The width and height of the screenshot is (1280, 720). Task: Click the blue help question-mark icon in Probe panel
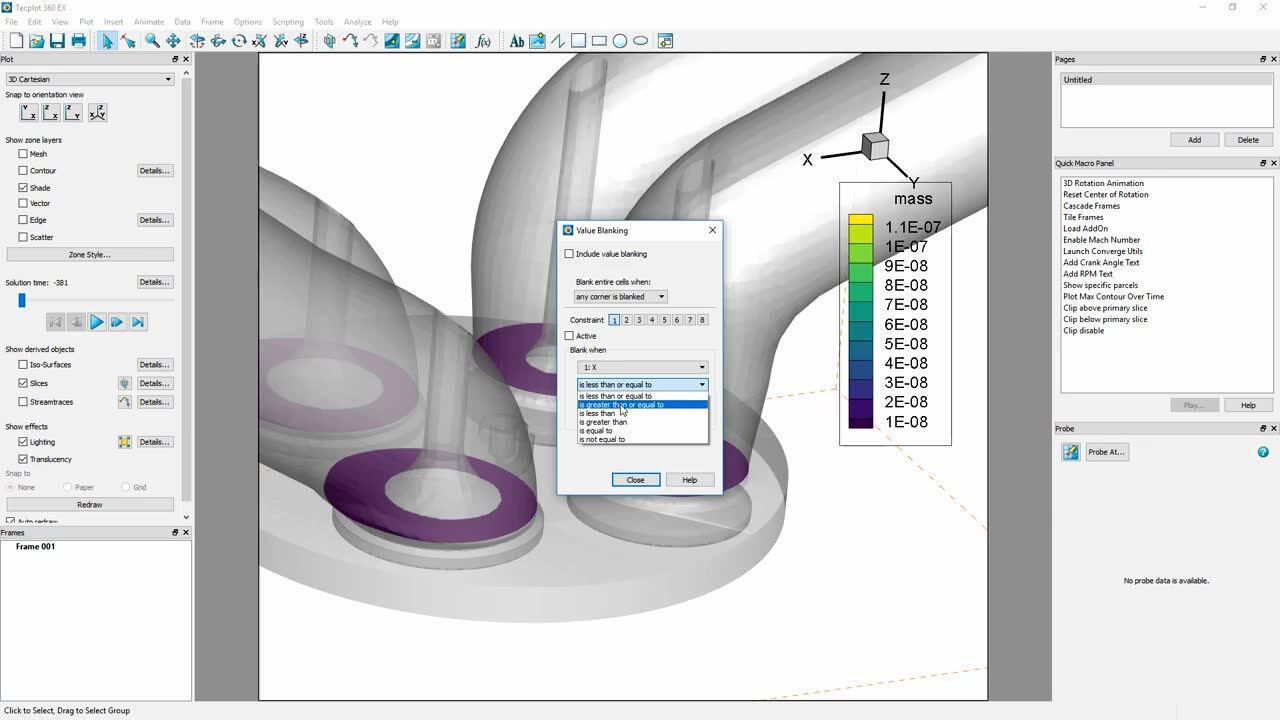coord(1263,452)
